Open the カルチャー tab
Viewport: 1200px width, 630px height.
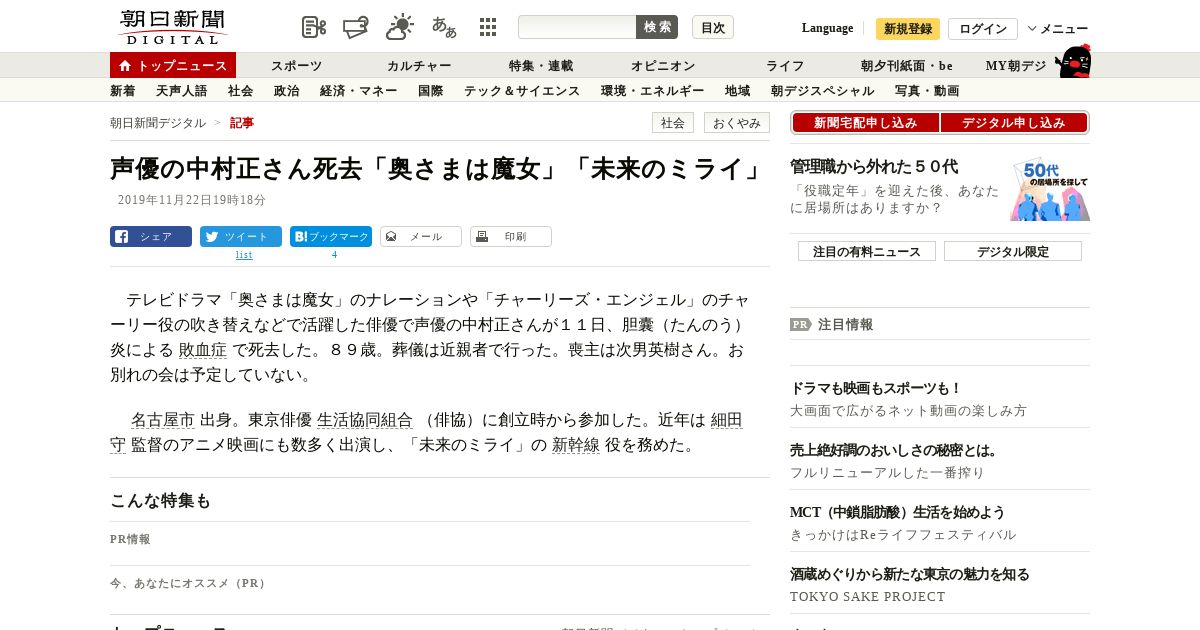(419, 66)
